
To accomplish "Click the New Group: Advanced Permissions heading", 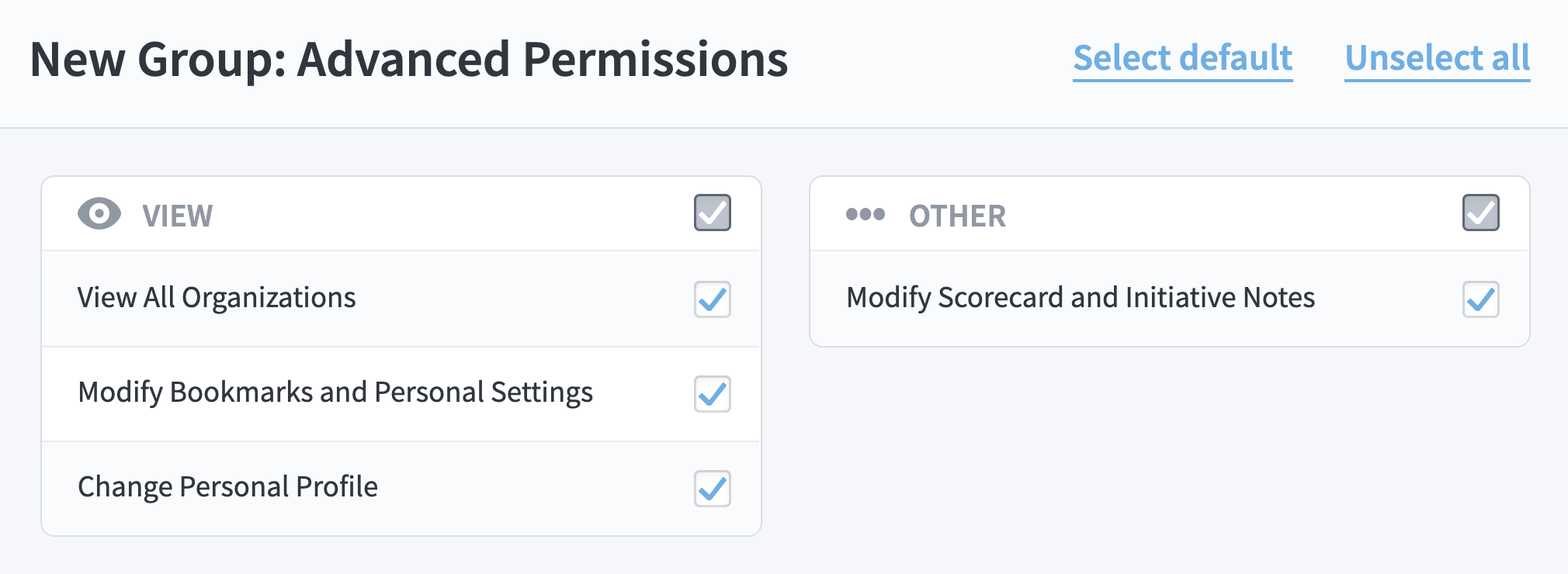I will 409,61.
